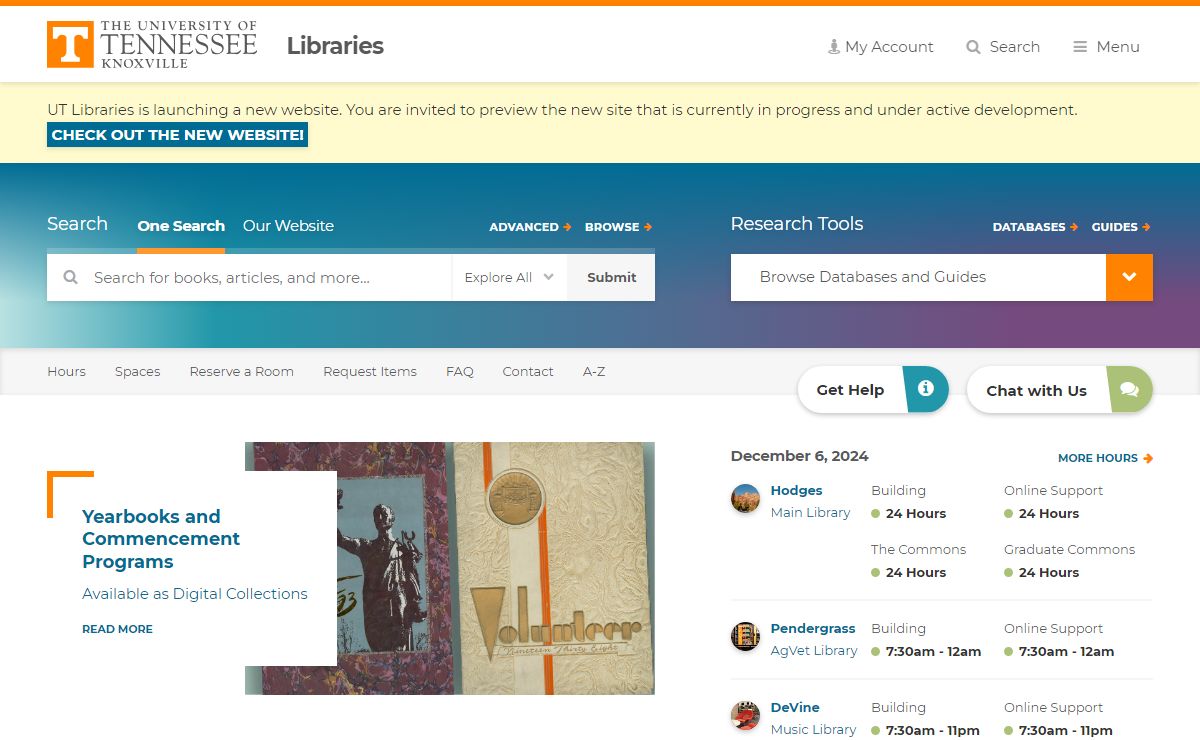Open the orange Browse Databases dropdown arrow
Screen dimensions: 1200x740
pyautogui.click(x=1129, y=277)
